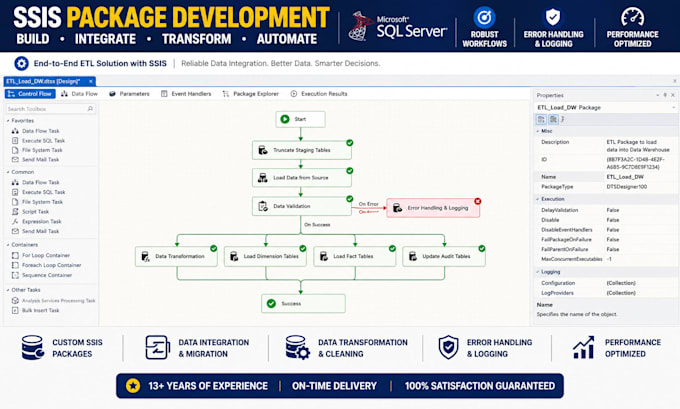Click the Search Toolbox input field
The height and width of the screenshot is (409, 680).
point(50,109)
